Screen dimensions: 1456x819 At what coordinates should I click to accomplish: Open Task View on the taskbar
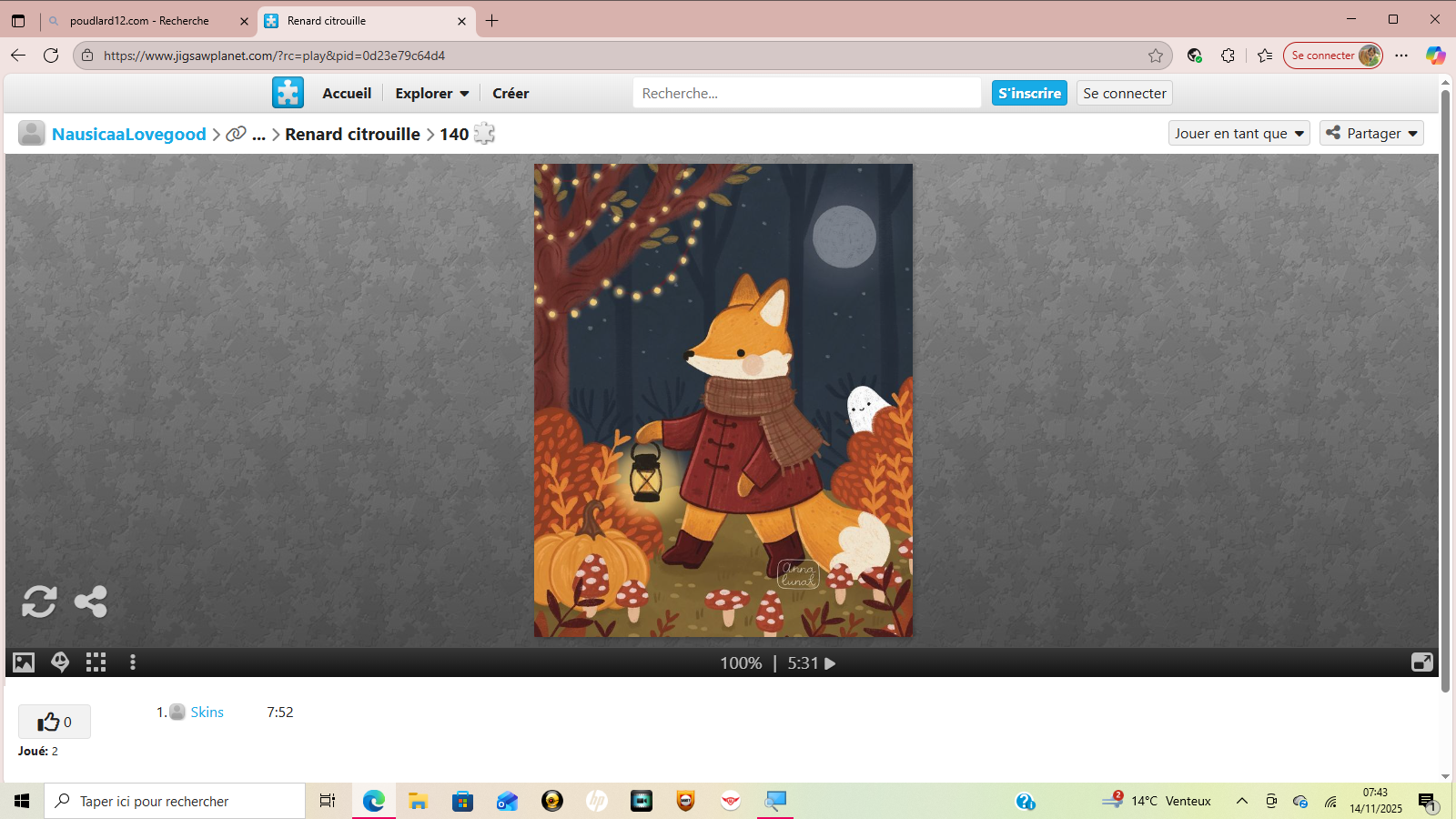tap(328, 801)
